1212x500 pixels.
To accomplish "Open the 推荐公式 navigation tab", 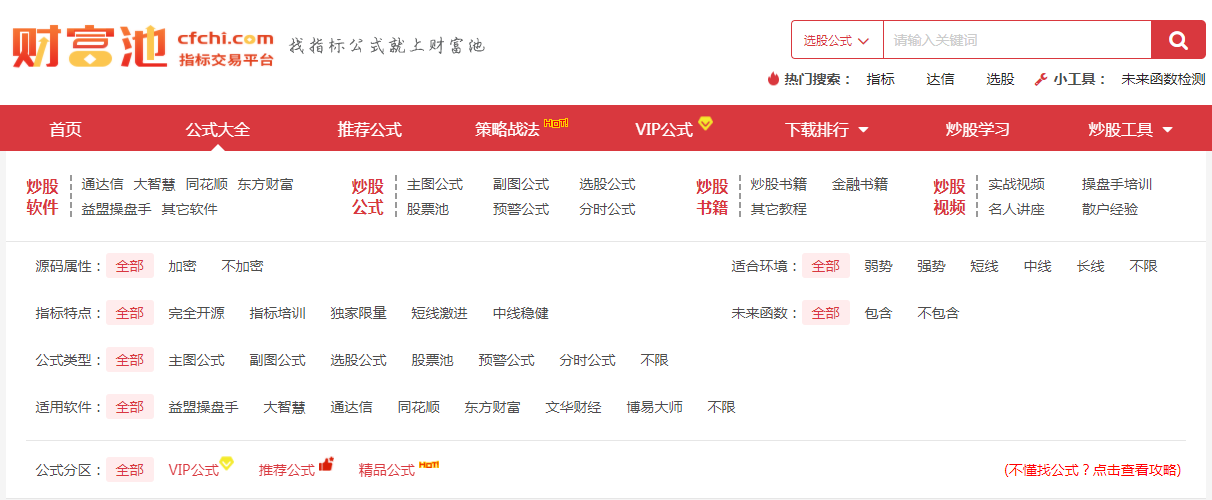I will click(370, 129).
